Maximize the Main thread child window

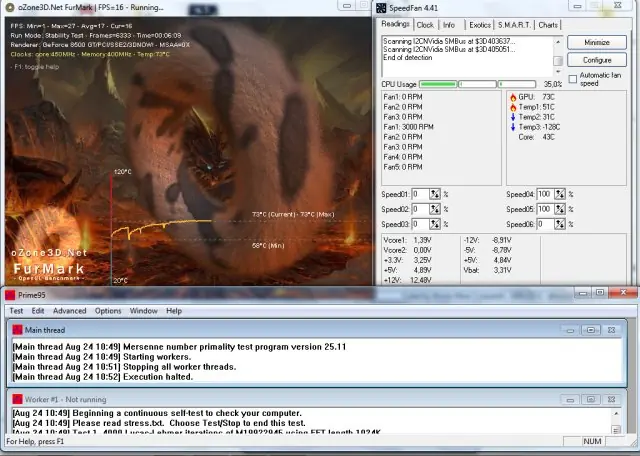tap(591, 330)
